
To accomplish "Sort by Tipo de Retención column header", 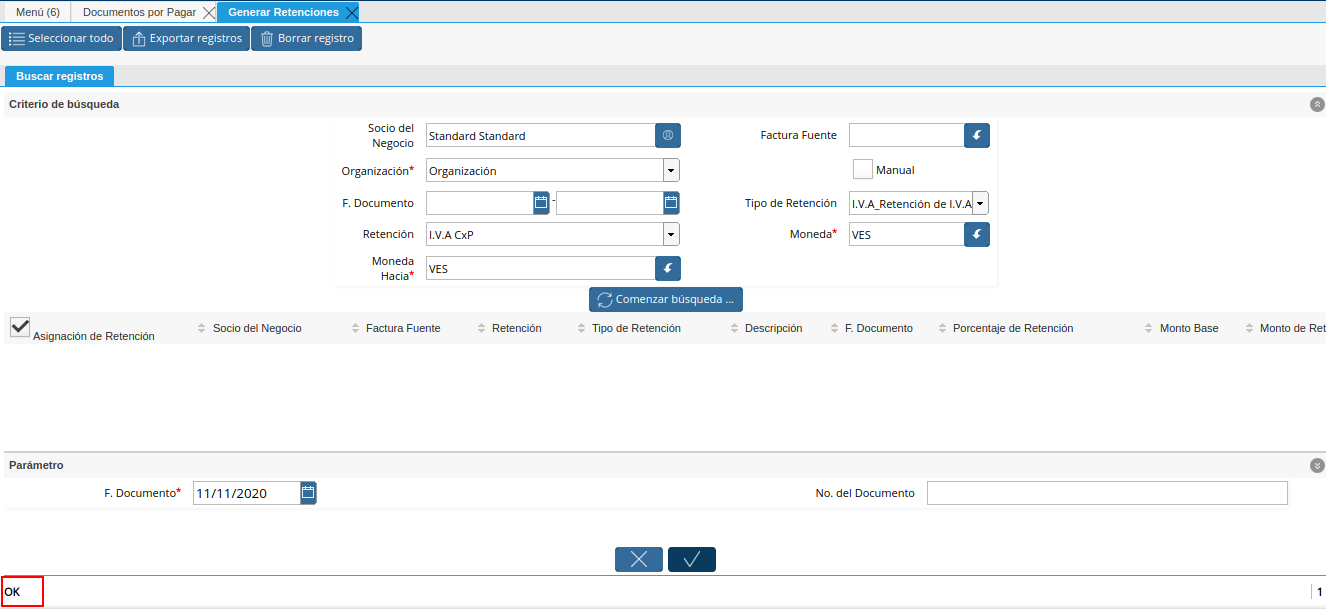I will pyautogui.click(x=636, y=328).
